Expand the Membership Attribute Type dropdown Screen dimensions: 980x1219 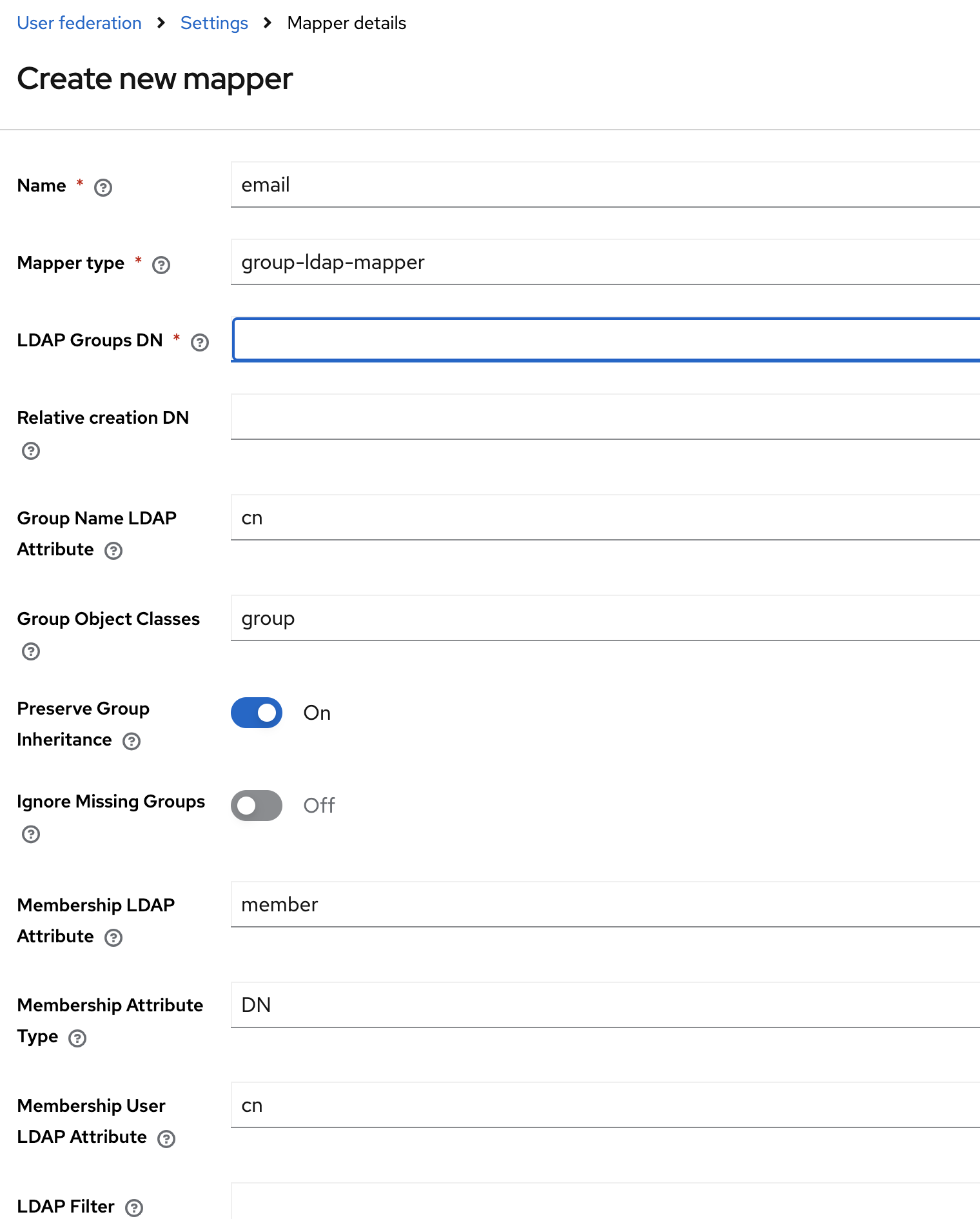coord(605,1005)
